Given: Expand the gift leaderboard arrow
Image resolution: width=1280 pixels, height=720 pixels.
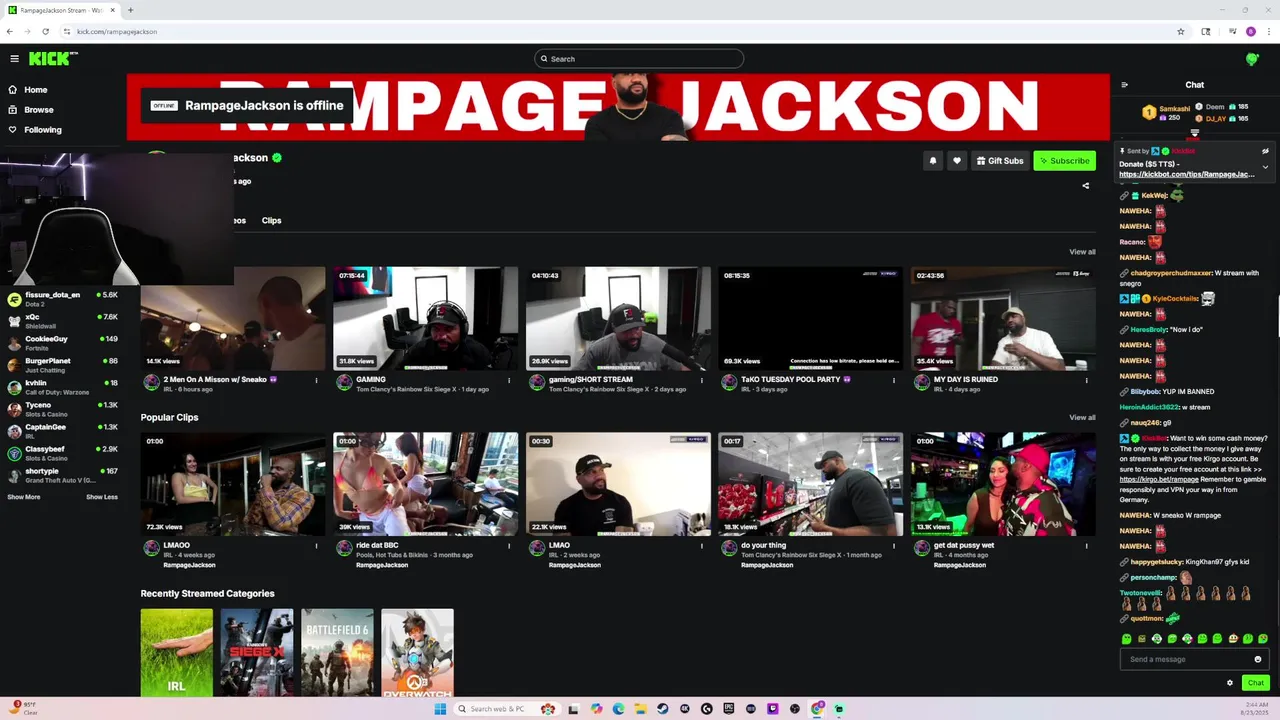Looking at the screenshot, I should 1195,133.
